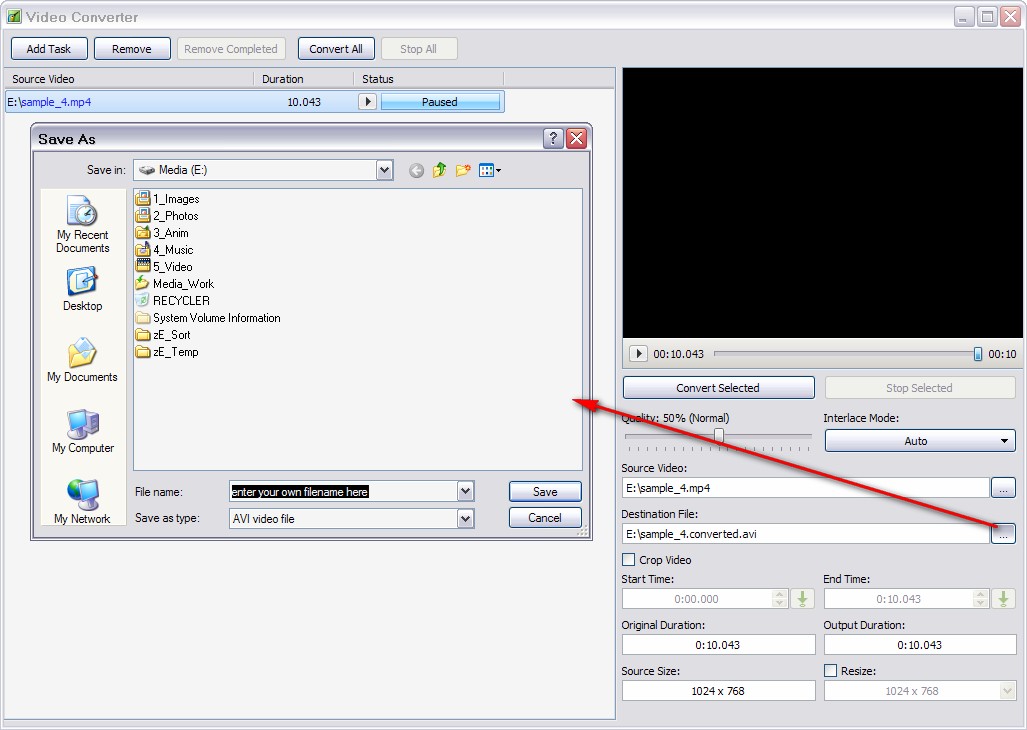
Task: Select the Media_Work folder
Action: click(183, 284)
